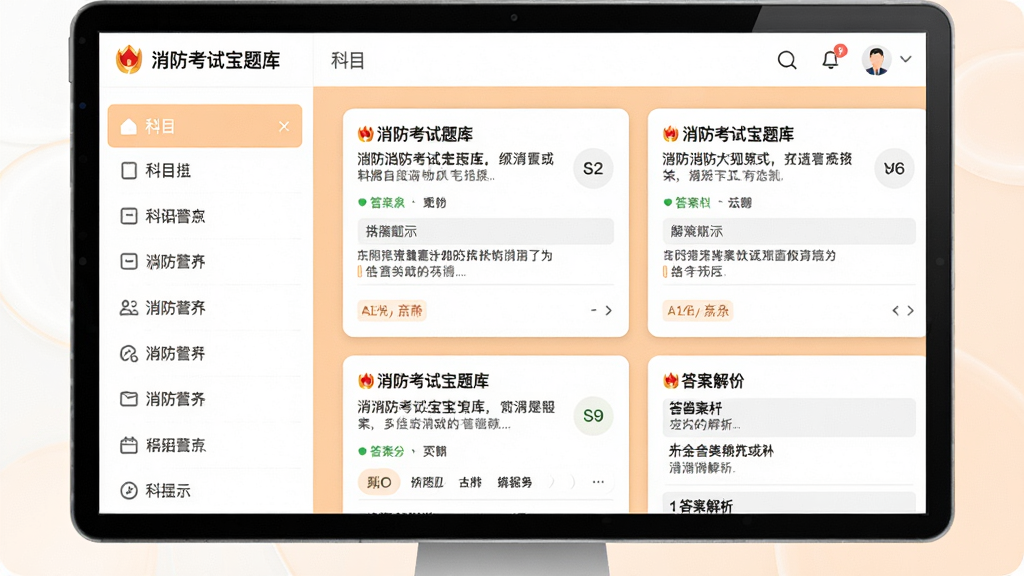Click the dash control on the S2 card
Viewport: 1024px width, 576px height.
point(594,310)
